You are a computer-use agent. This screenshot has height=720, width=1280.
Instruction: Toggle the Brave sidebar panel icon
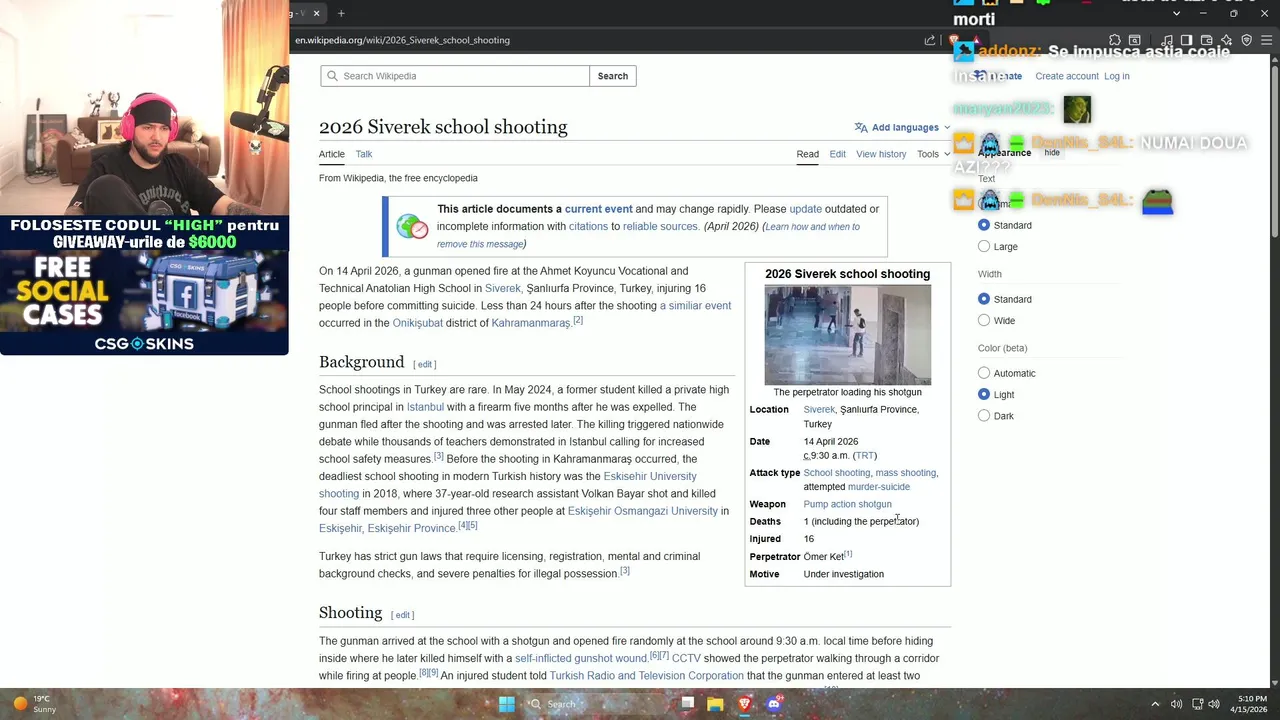1186,40
